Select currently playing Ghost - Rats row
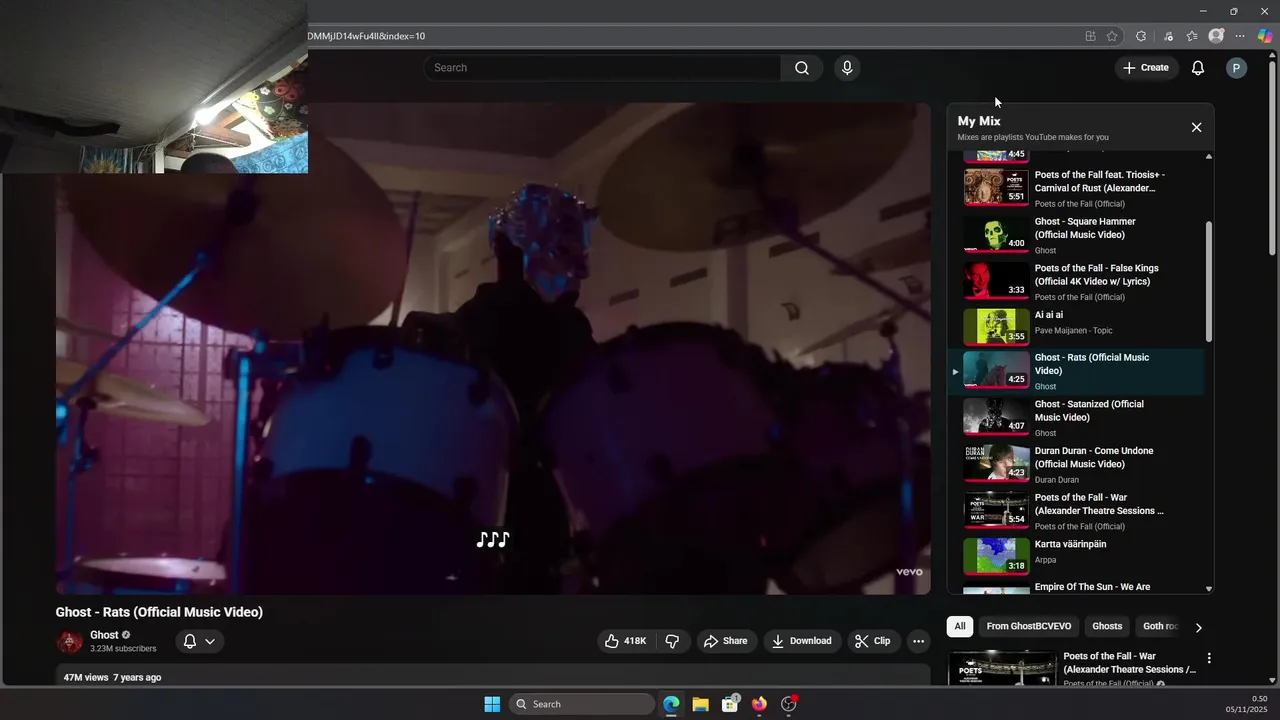 tap(1077, 371)
